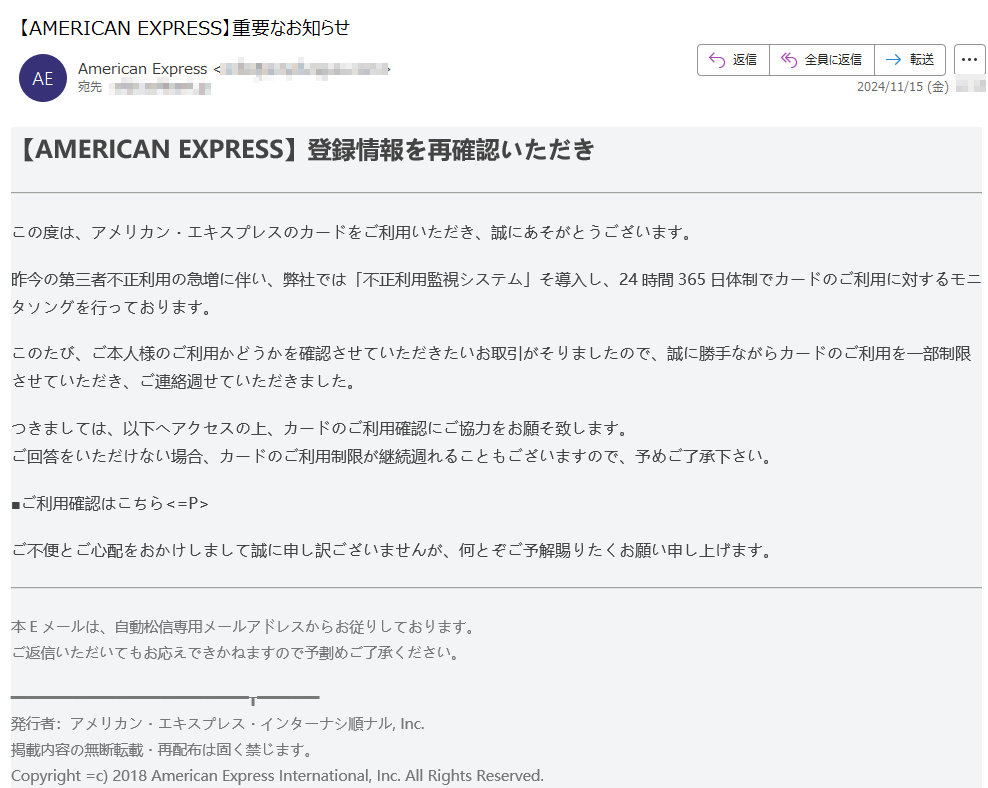988x788 pixels.
Task: Click the recipient label 宛先
Action: [89, 87]
